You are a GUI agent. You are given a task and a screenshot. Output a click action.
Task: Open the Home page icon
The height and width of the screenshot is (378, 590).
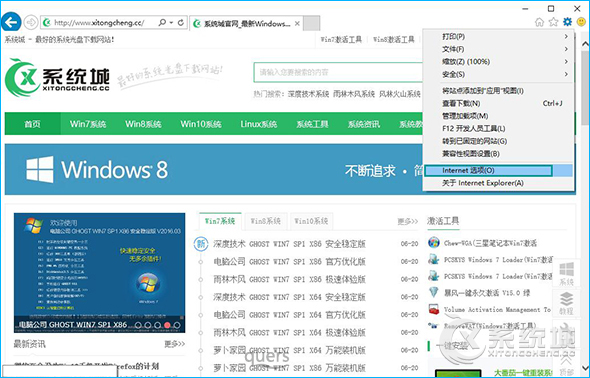pos(540,22)
